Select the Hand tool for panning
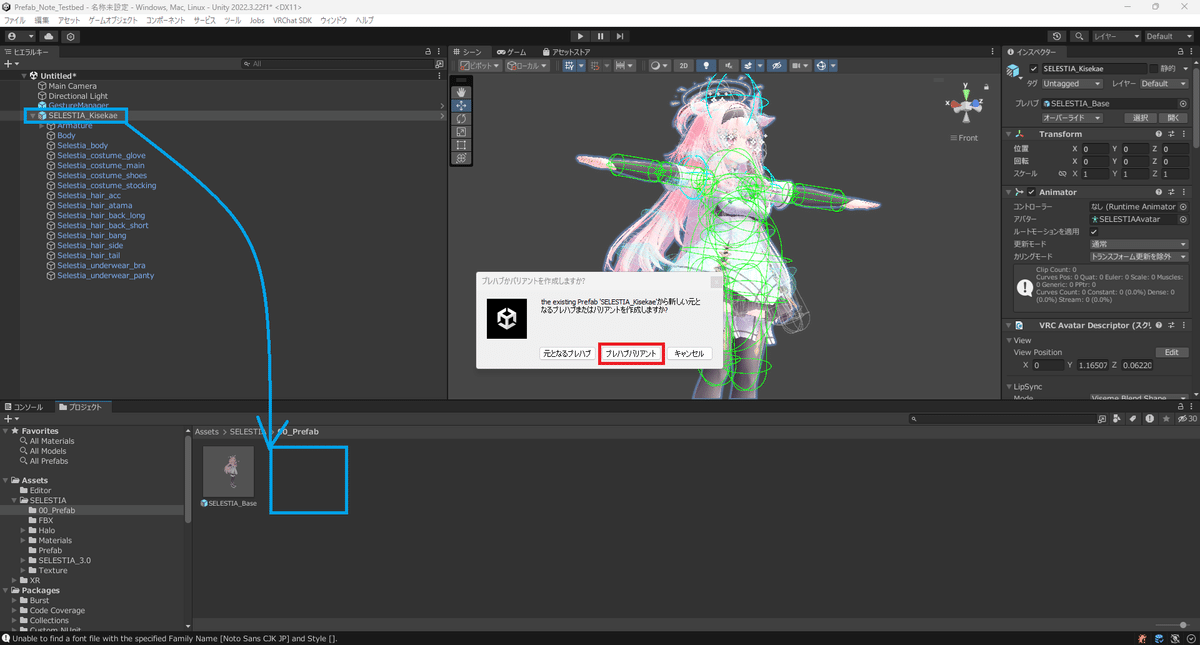The width and height of the screenshot is (1200, 645). (460, 91)
